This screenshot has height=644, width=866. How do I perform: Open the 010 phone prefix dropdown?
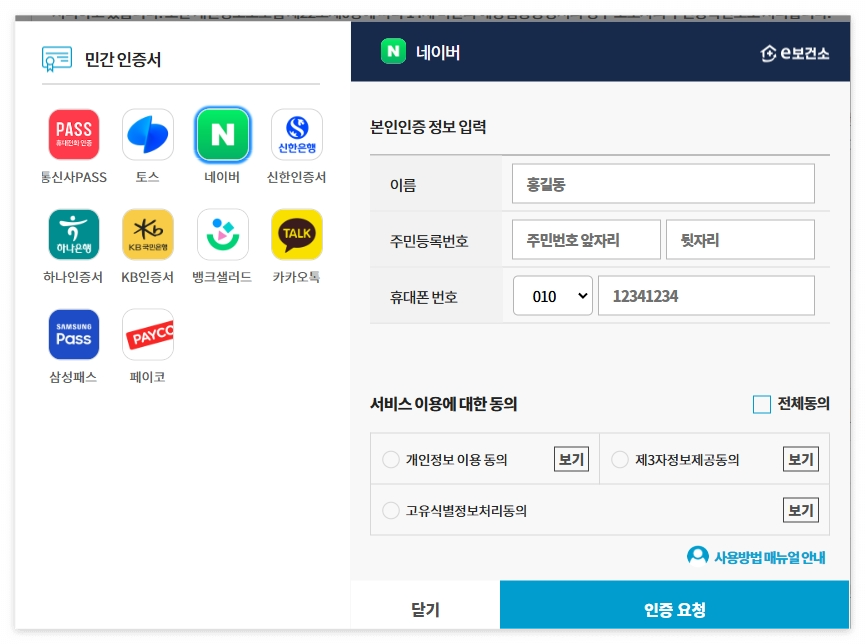click(552, 296)
